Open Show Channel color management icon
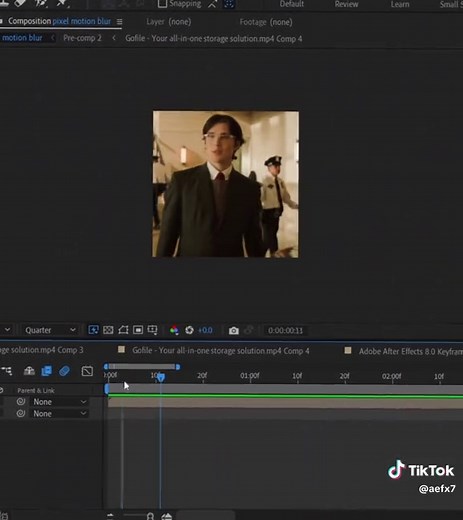This screenshot has height=520, width=463. tap(174, 330)
